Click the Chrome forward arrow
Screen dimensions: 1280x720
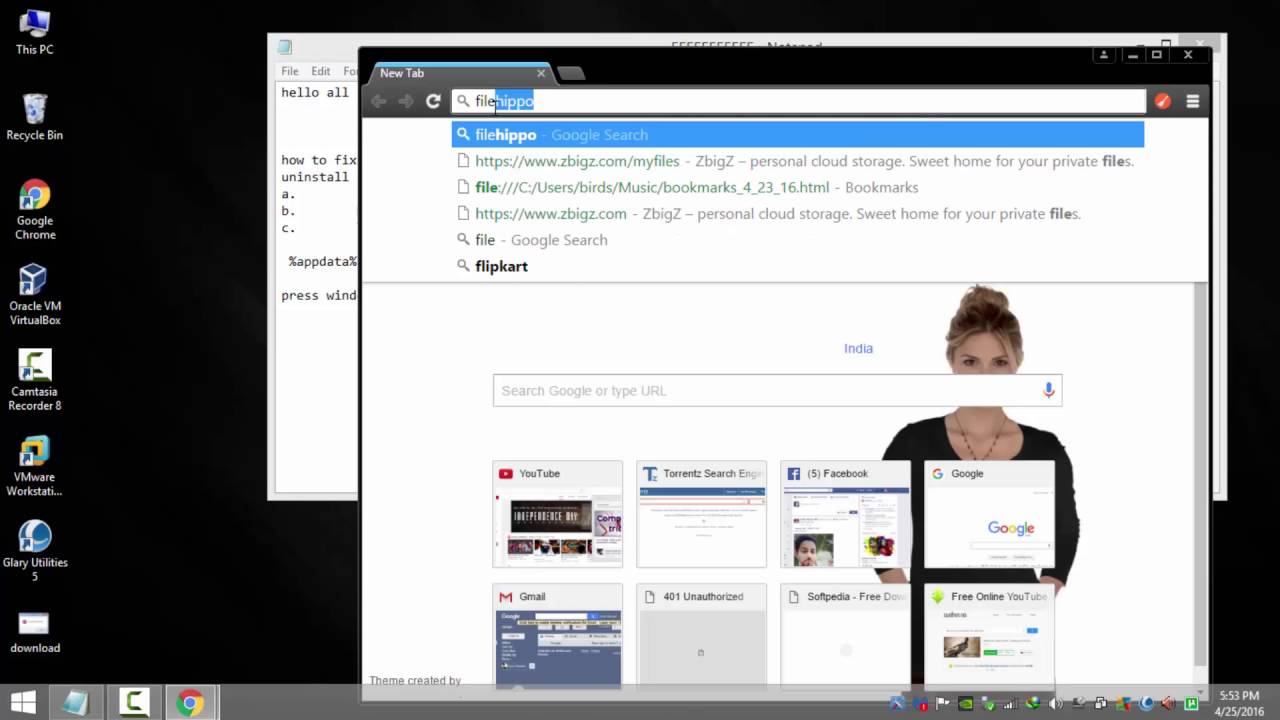(x=405, y=101)
